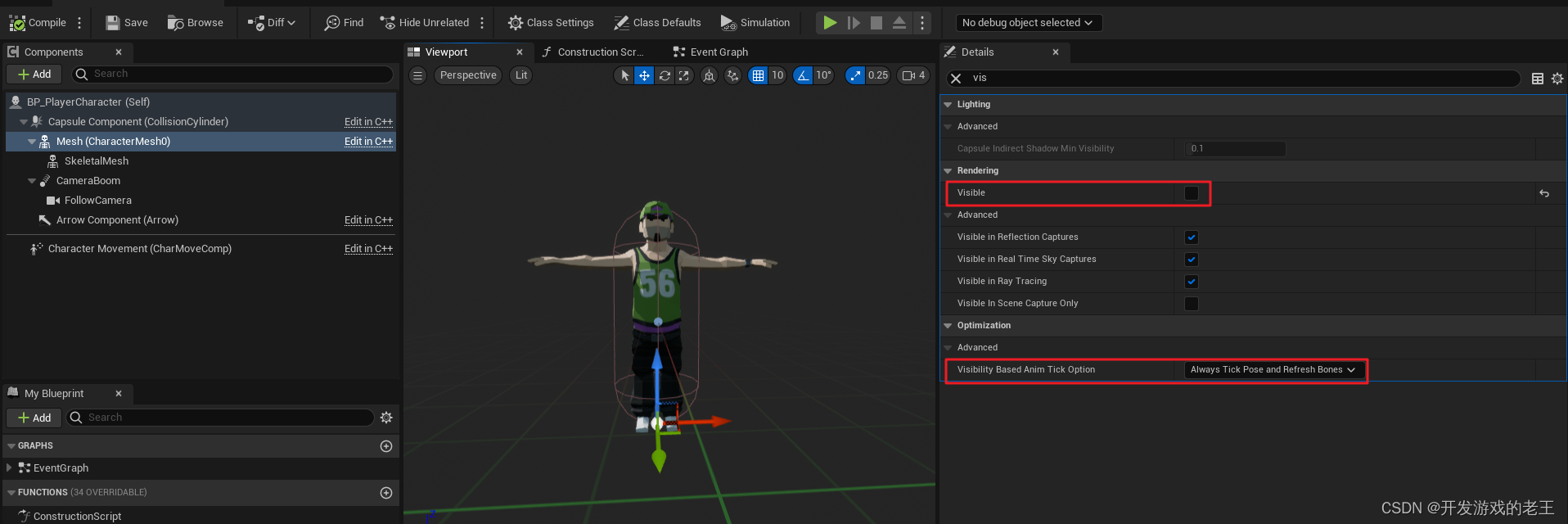Open Perspective view mode dropdown
The image size is (1568, 524).
point(468,75)
